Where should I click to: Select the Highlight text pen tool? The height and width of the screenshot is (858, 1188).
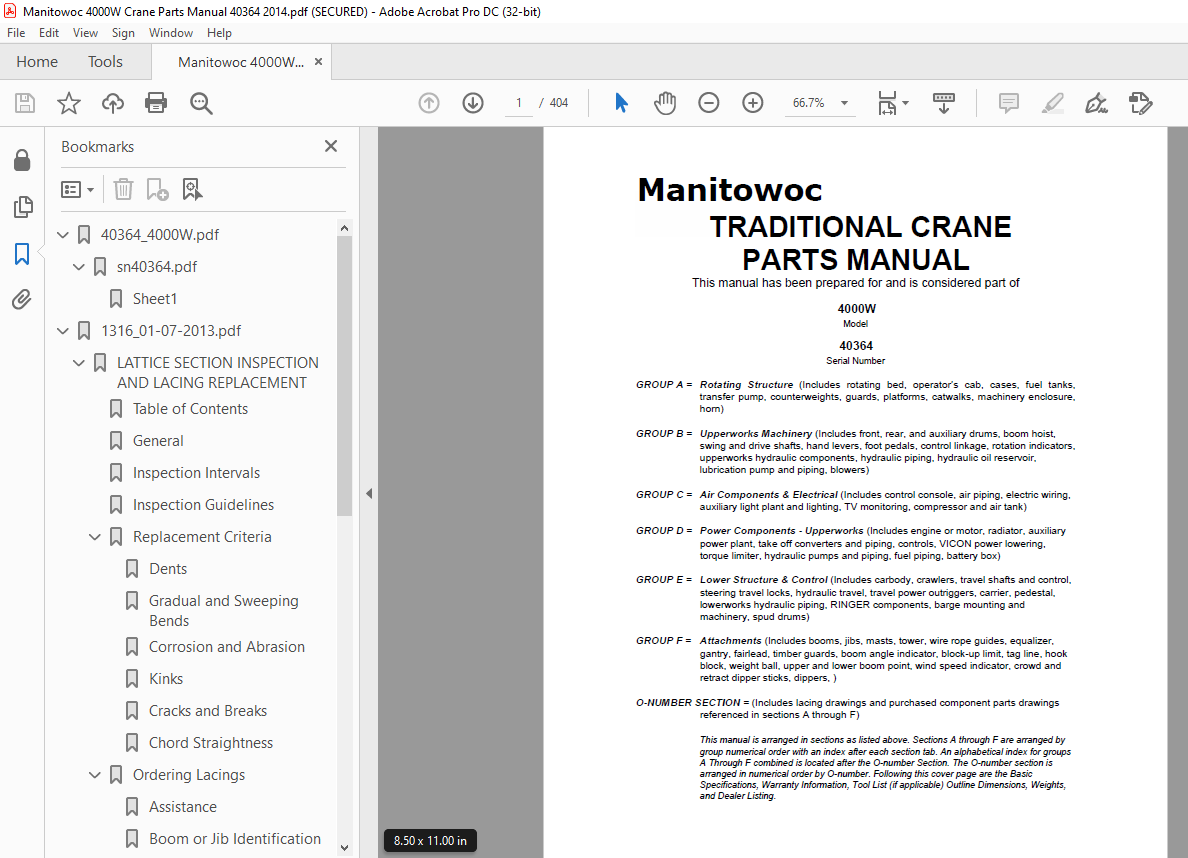[x=1052, y=103]
